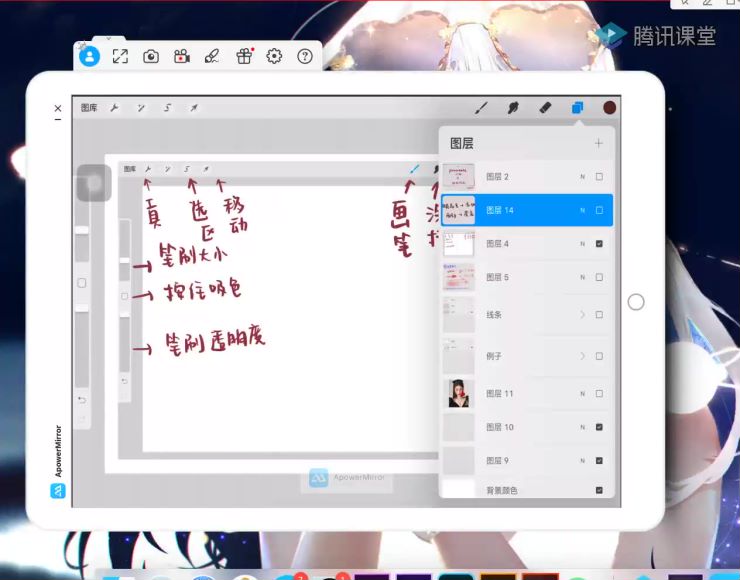This screenshot has width=740, height=580.
Task: Open blend mode N of 图层 11
Action: click(x=582, y=394)
